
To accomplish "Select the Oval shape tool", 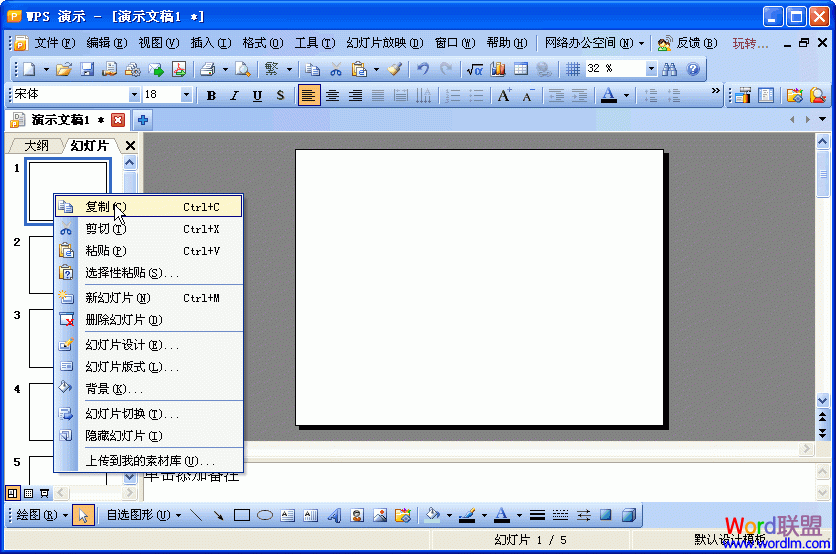I will (x=265, y=516).
